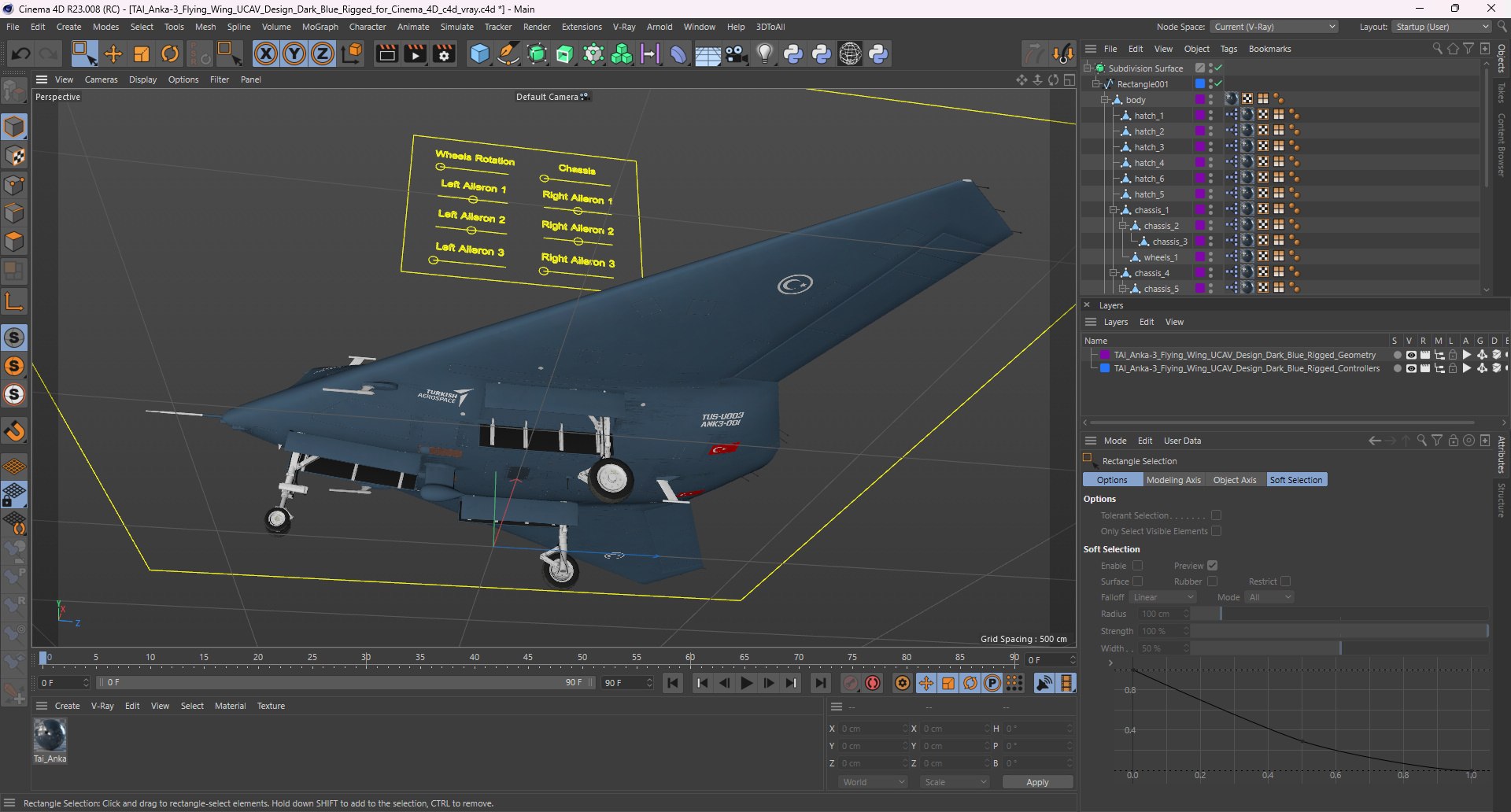Click the Strength slider bar
The width and height of the screenshot is (1511, 812).
click(1339, 631)
